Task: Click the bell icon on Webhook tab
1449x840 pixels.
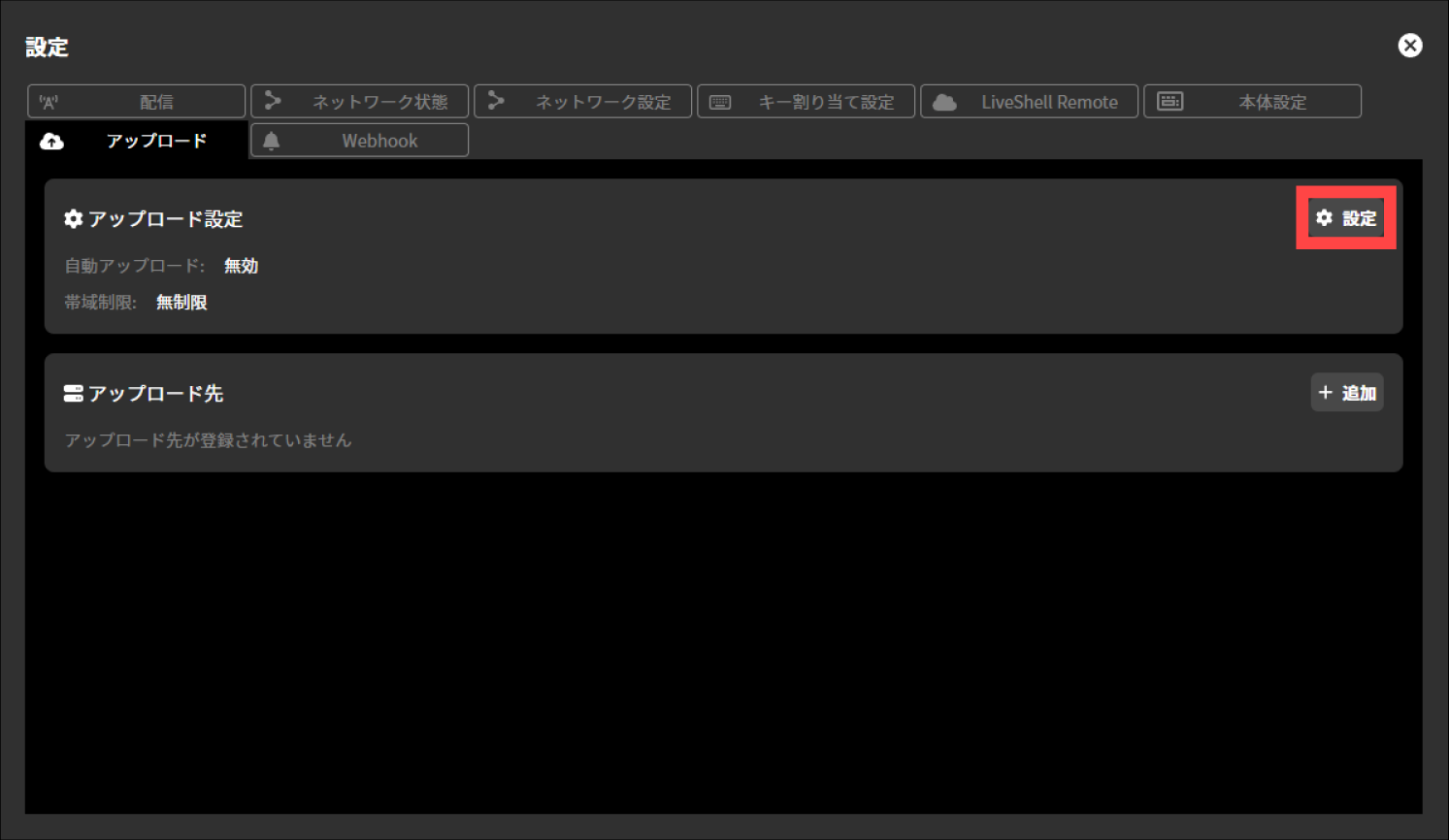Action: pos(272,141)
